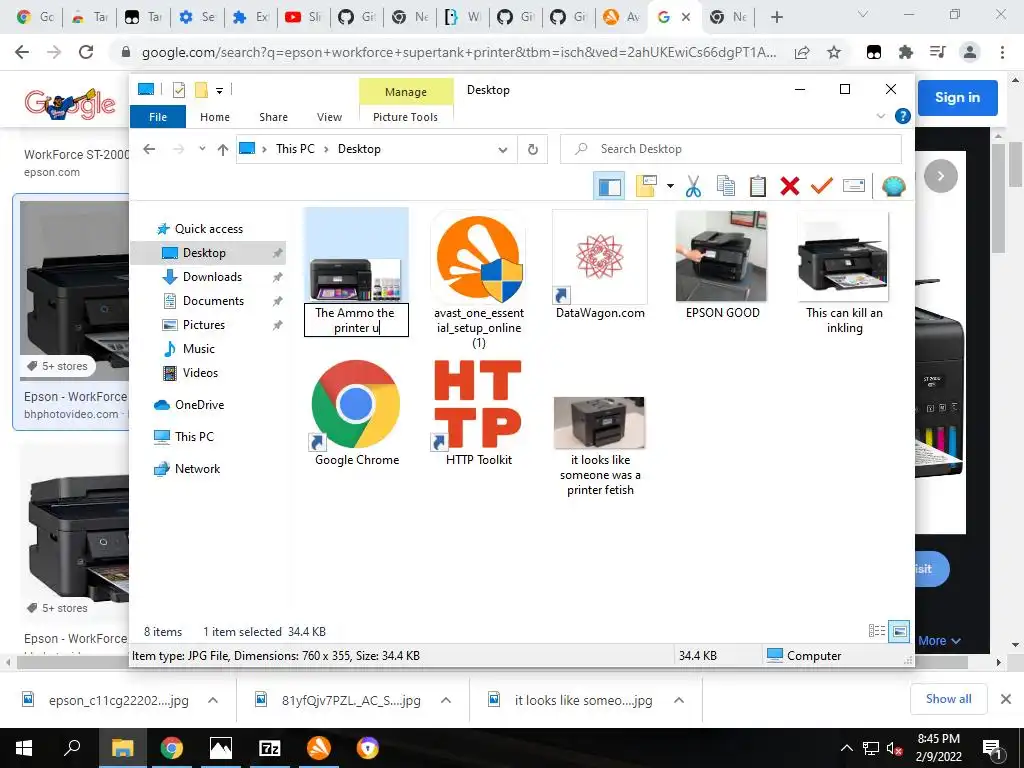Select Music in navigation pane

[199, 349]
